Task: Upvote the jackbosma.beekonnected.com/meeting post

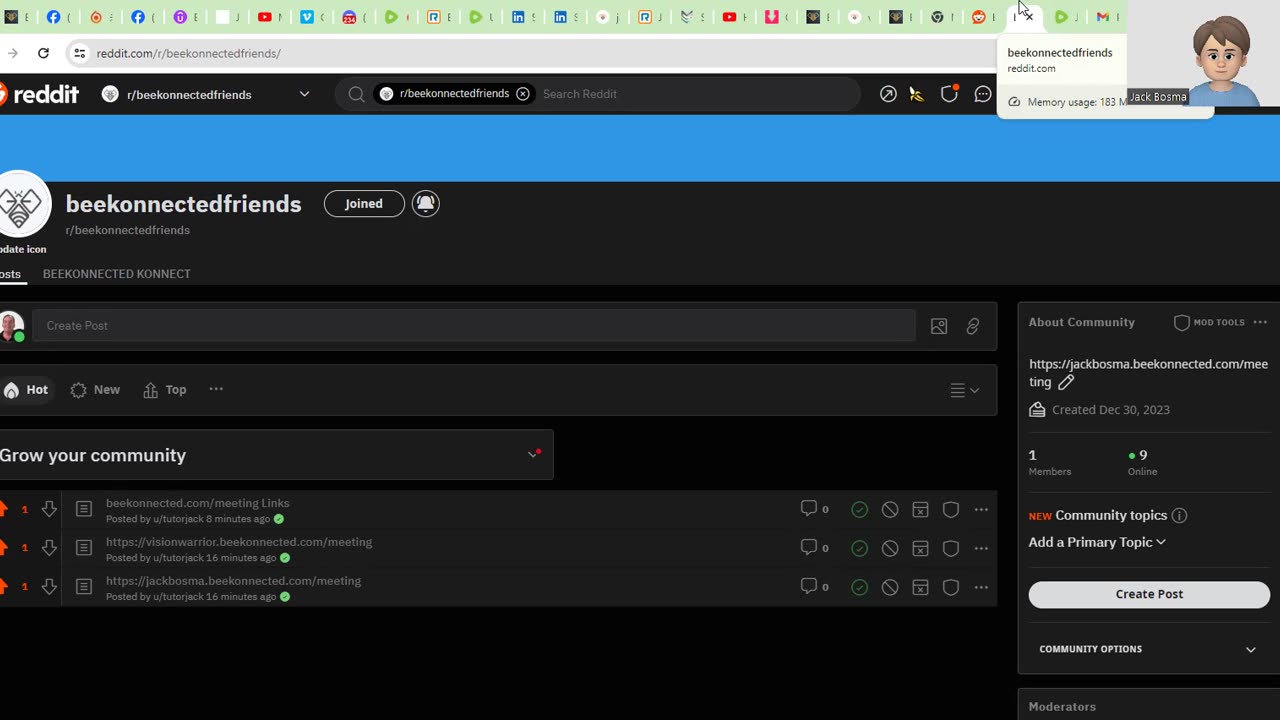Action: 3,587
